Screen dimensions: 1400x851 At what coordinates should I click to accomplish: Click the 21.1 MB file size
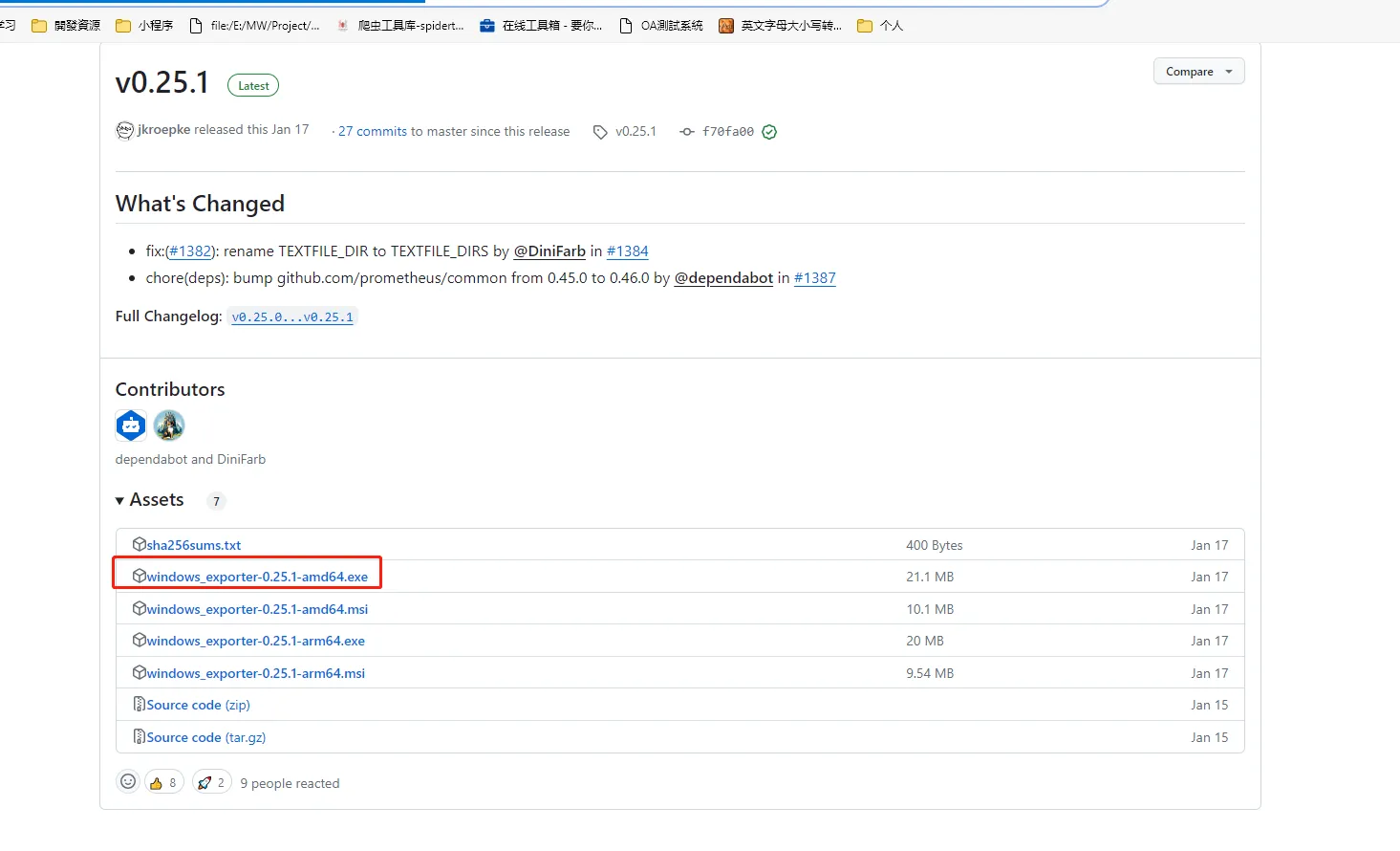[x=930, y=577]
